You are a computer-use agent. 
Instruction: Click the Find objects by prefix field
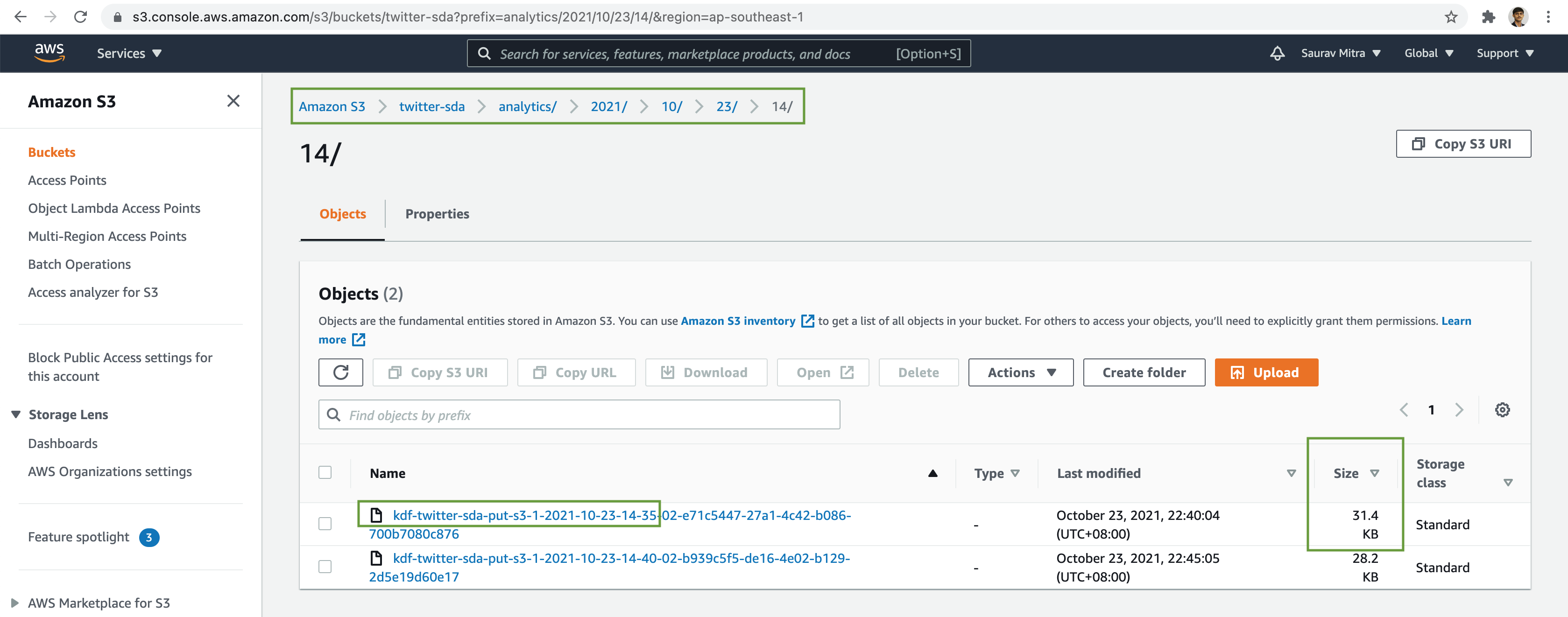(579, 415)
